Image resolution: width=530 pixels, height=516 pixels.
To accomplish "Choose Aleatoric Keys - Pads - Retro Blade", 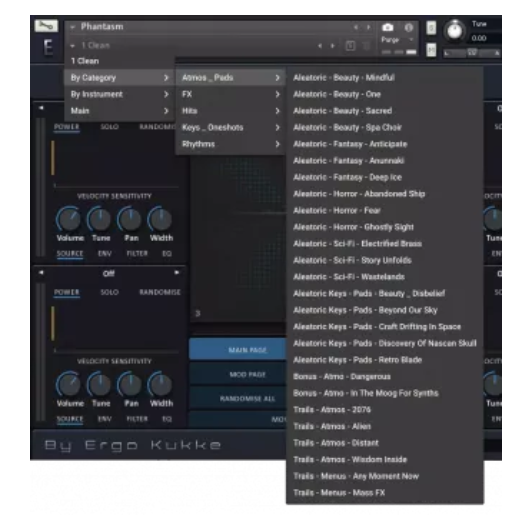I will coord(385,360).
